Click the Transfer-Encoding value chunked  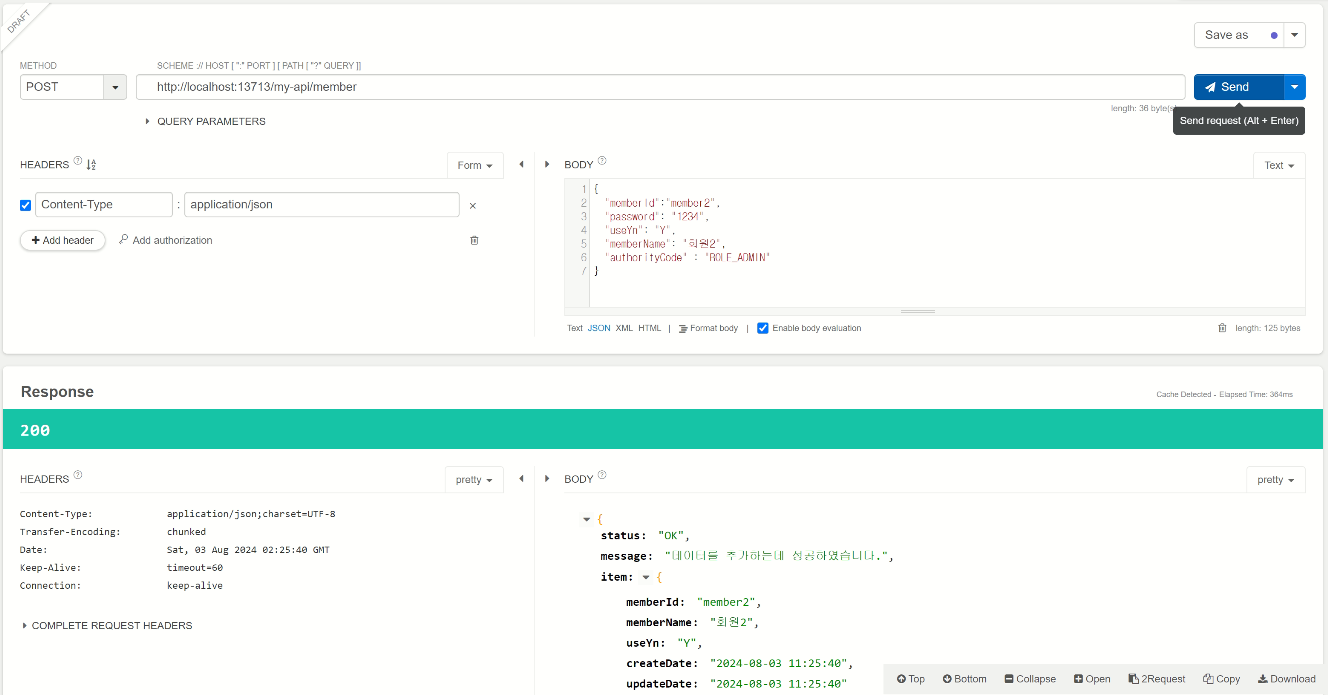point(186,532)
